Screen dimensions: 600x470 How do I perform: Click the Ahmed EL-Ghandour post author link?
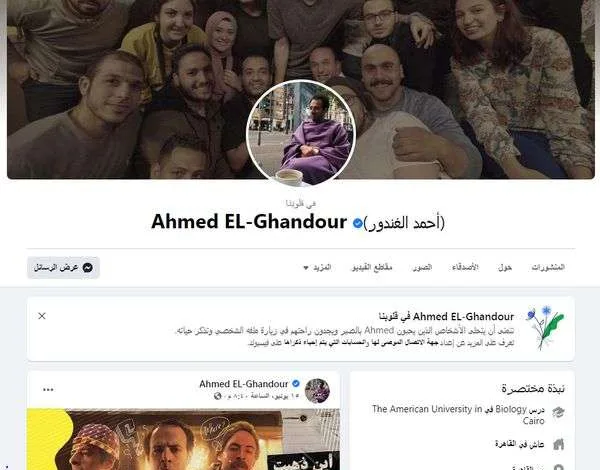tap(244, 384)
